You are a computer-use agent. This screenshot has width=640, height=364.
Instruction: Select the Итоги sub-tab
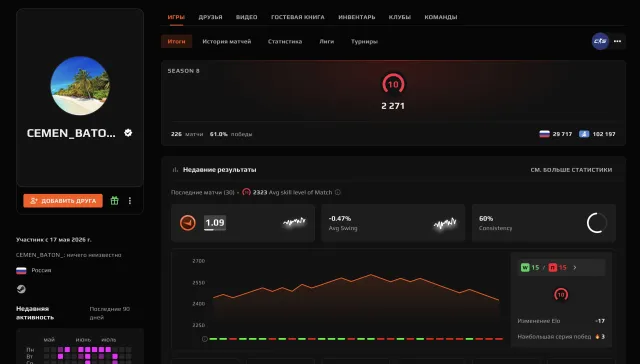[176, 41]
